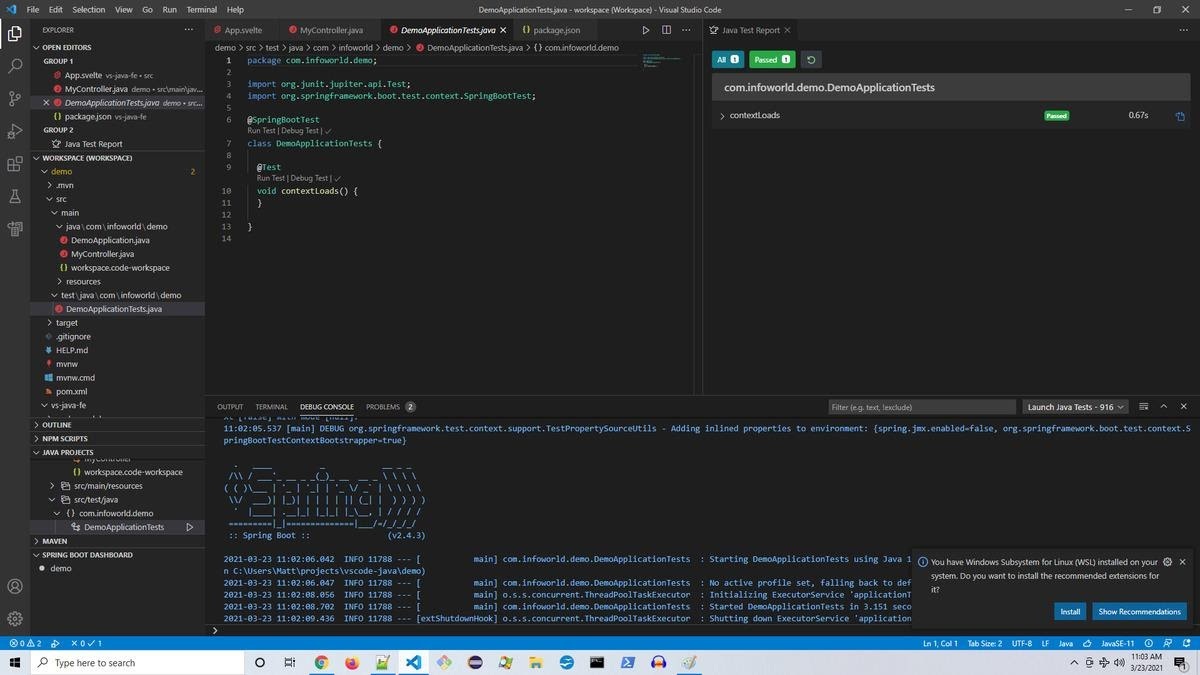This screenshot has height=675, width=1200.
Task: Open the Terminal menu
Action: [x=201, y=10]
